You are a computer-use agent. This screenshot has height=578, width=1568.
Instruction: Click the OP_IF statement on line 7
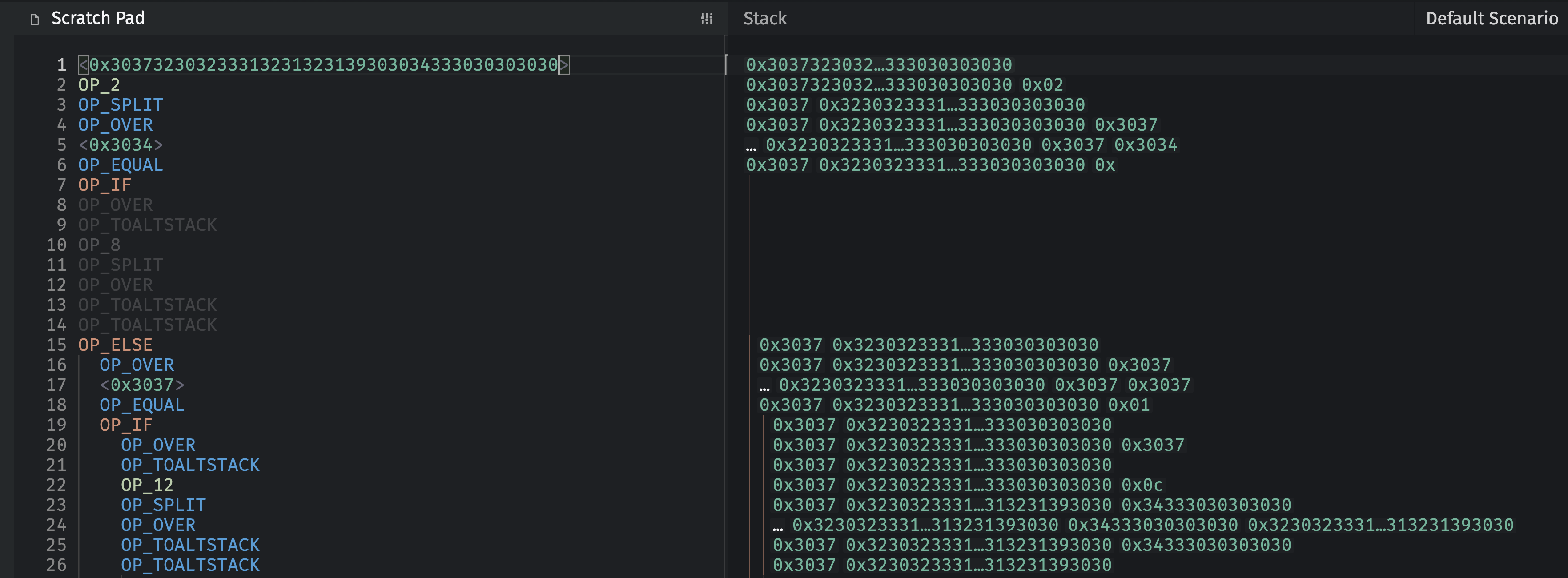point(105,185)
